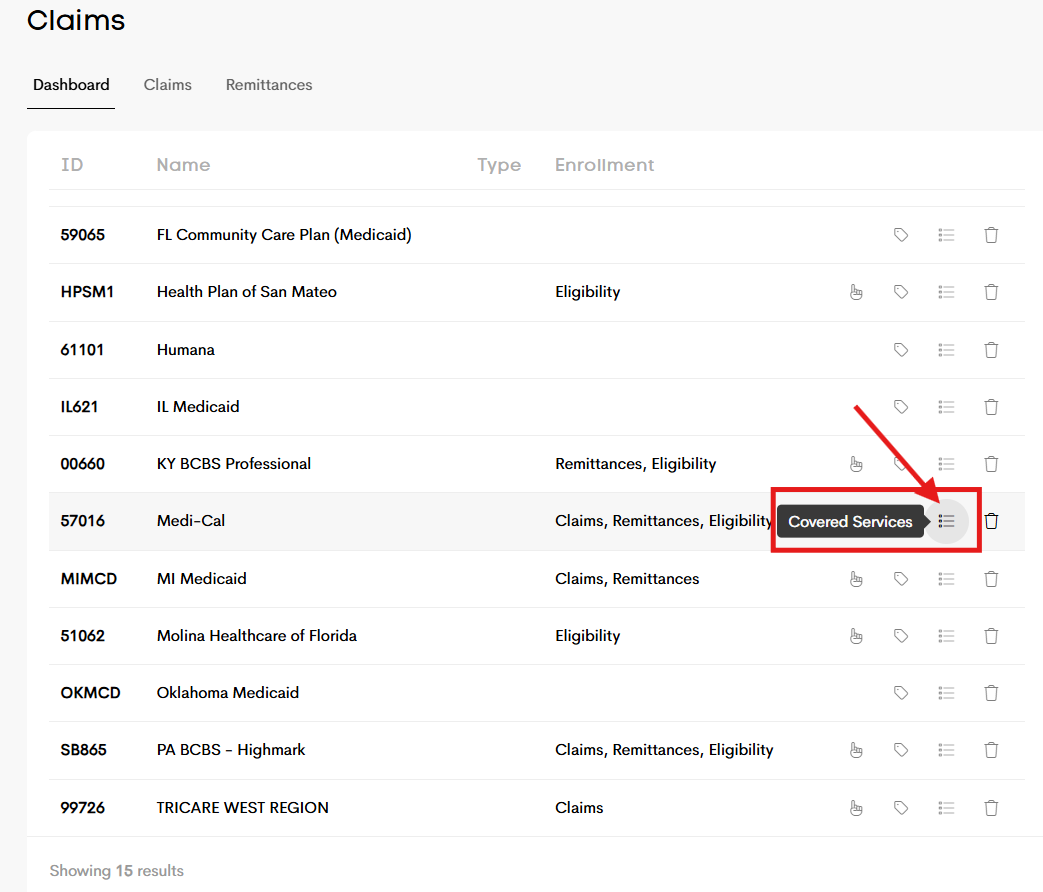Click trash icon in Humana row
1043x892 pixels.
pos(991,350)
